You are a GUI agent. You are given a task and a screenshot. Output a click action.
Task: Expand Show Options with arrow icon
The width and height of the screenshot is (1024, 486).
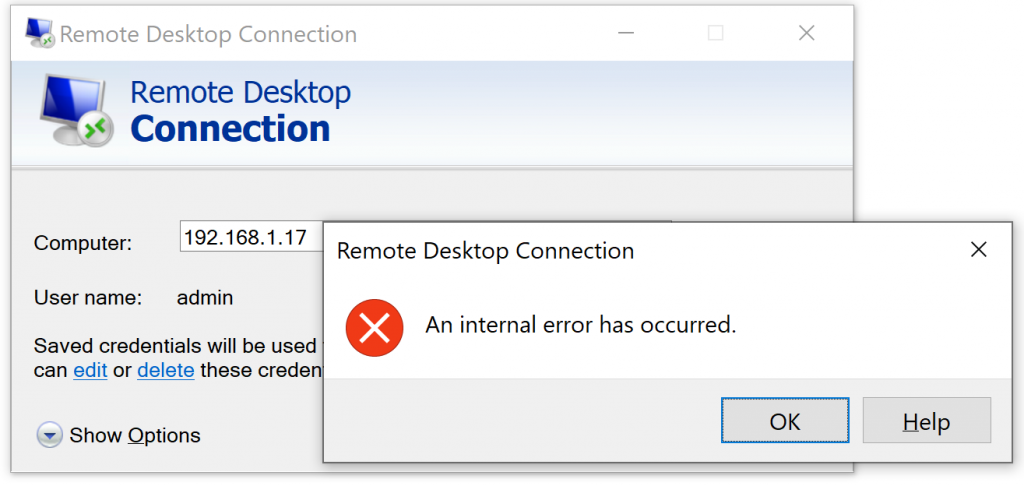[50, 435]
